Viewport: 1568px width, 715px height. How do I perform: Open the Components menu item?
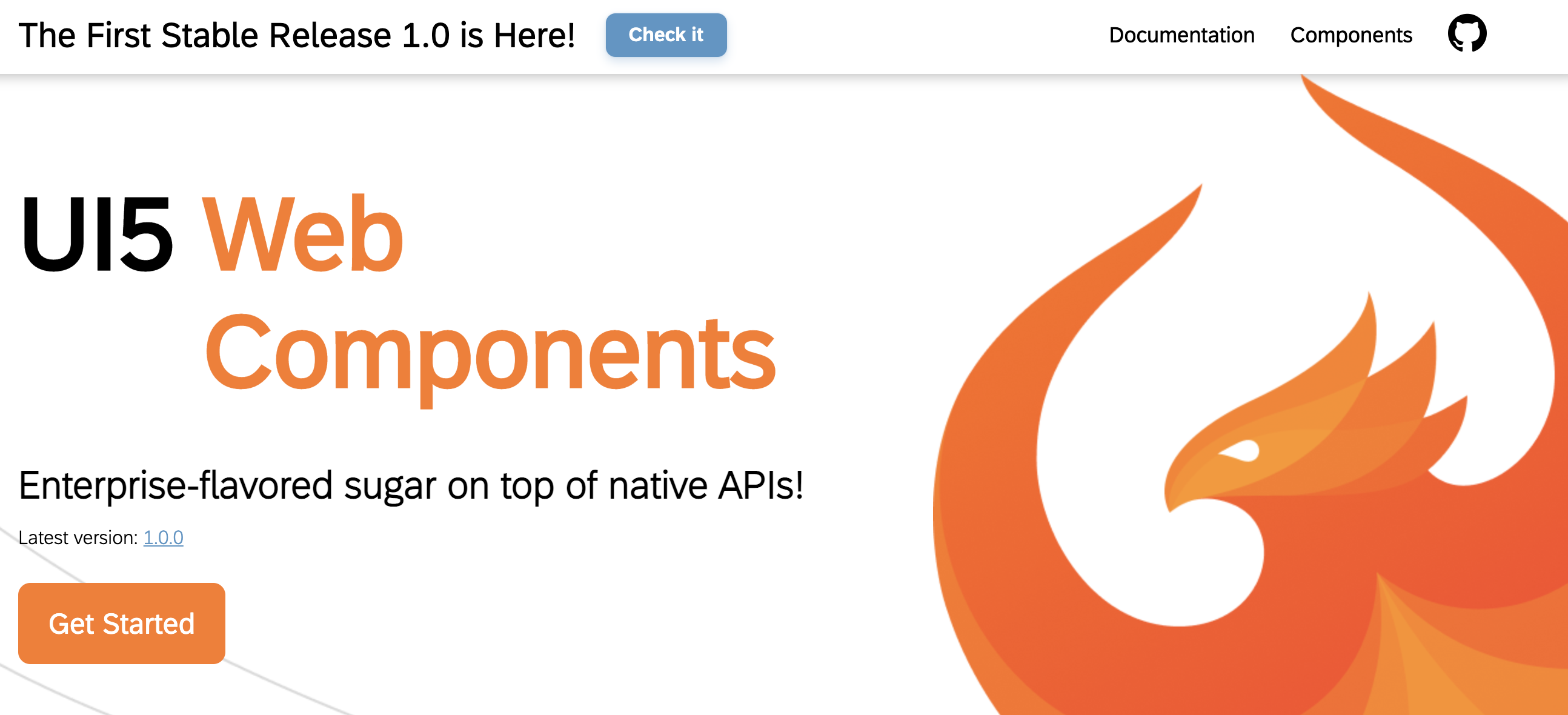pyautogui.click(x=1350, y=35)
